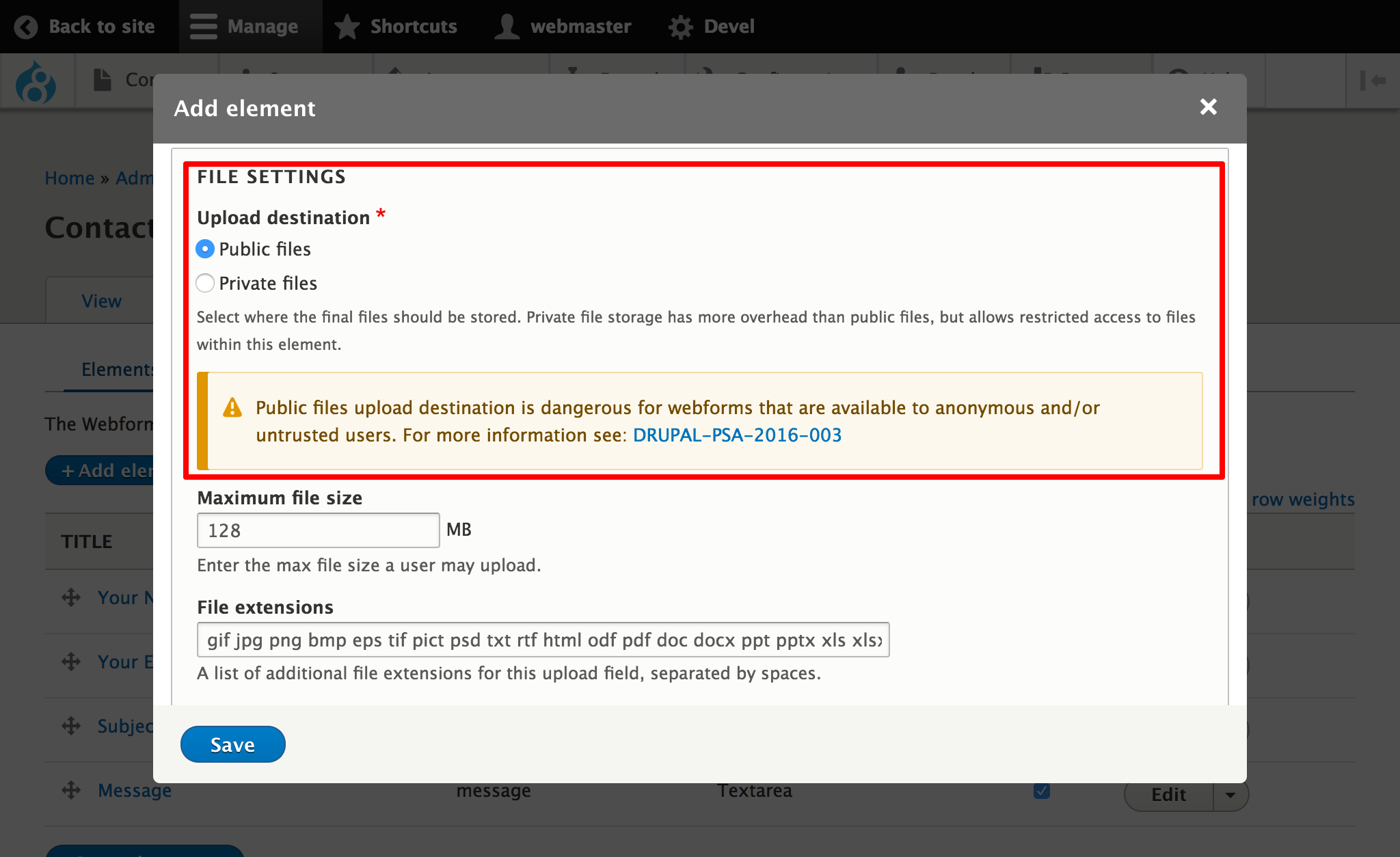Select the Private files radio button

point(204,283)
